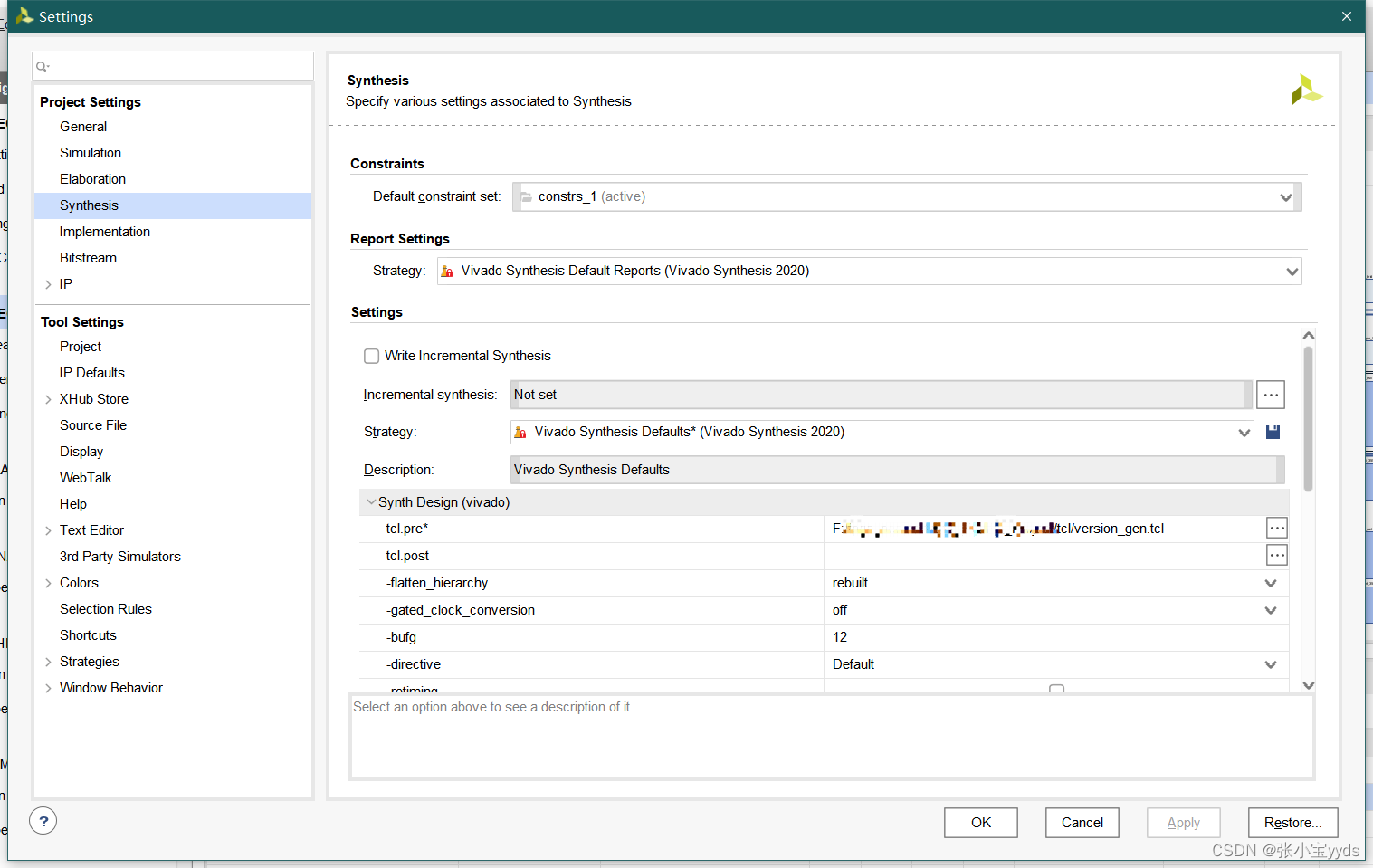The image size is (1373, 868).
Task: Select the -flatten_hierarchy option row
Action: coord(825,583)
